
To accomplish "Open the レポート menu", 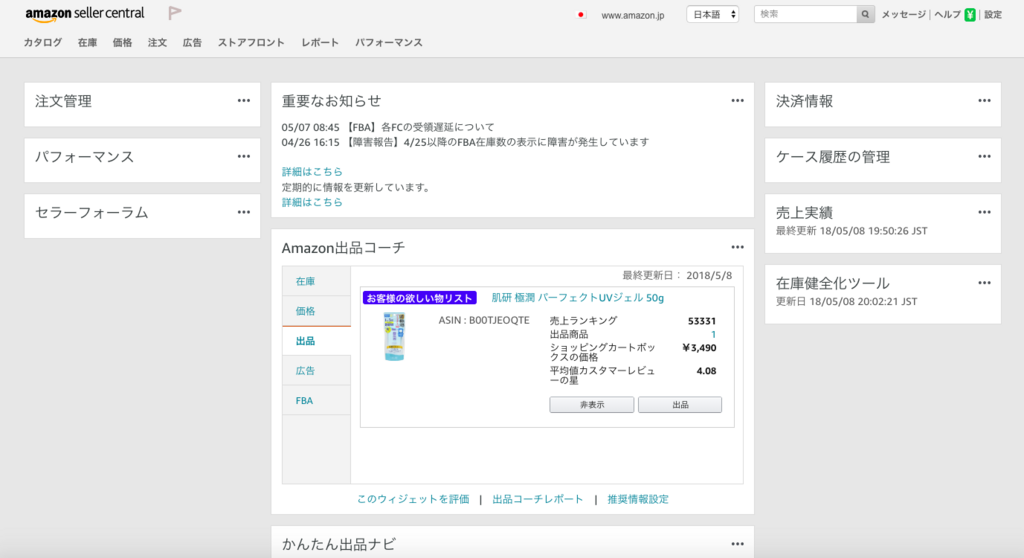I will [x=320, y=42].
